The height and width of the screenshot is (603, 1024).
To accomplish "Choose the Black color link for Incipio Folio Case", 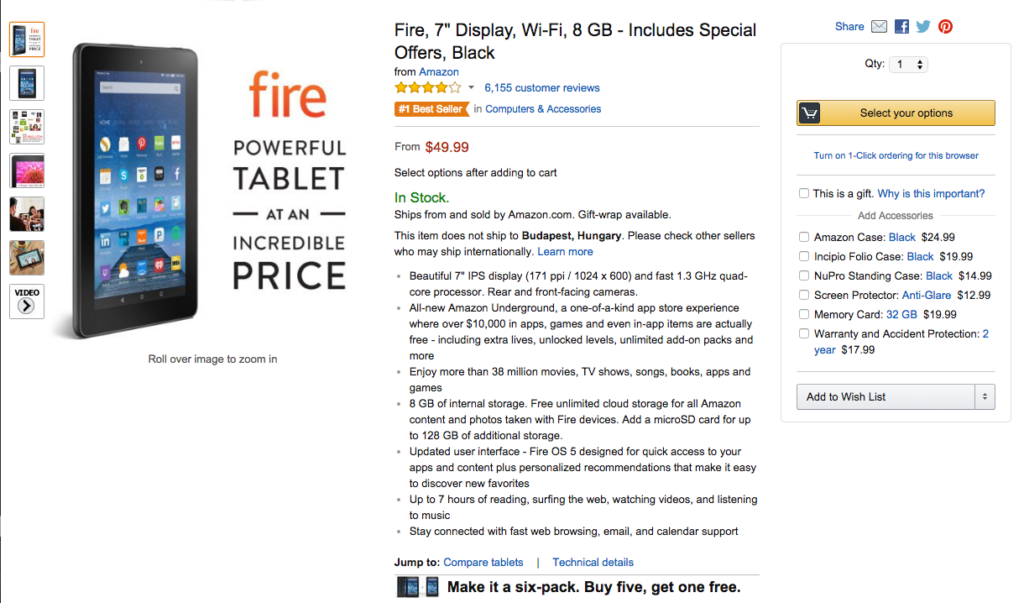I will 919,256.
